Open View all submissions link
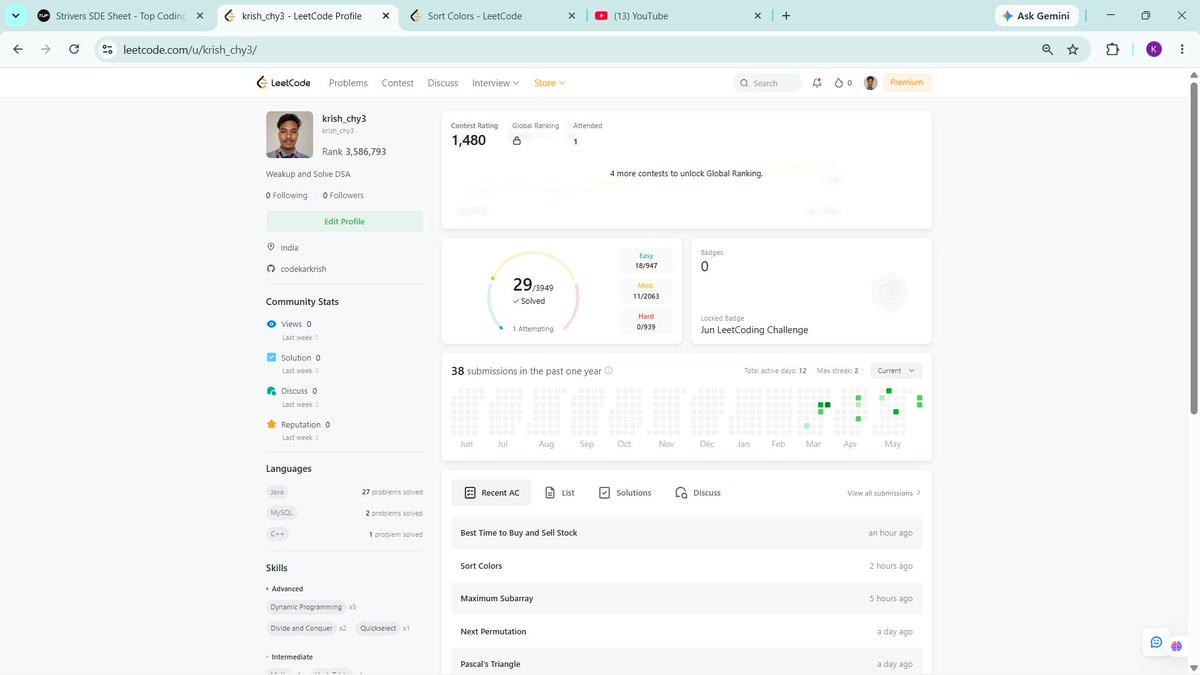Viewport: 1200px width, 675px height. 884,493
